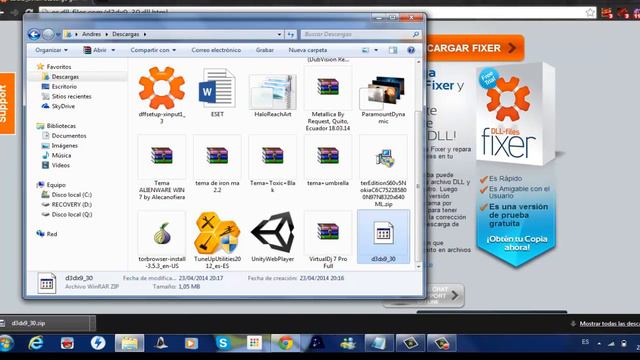Expand the Andres breadcrumb arrow
The image size is (640, 360).
coord(107,35)
